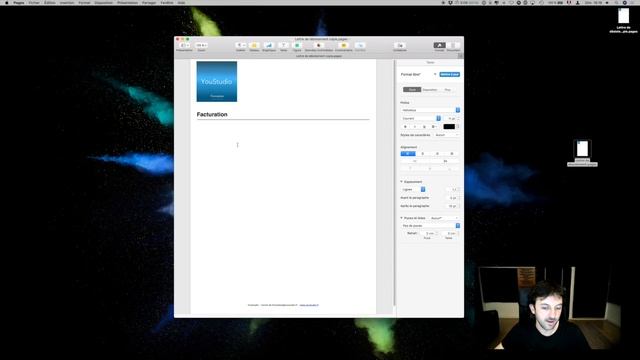Switch to the Plus tab
Viewport: 640px width, 360px height.
point(448,89)
